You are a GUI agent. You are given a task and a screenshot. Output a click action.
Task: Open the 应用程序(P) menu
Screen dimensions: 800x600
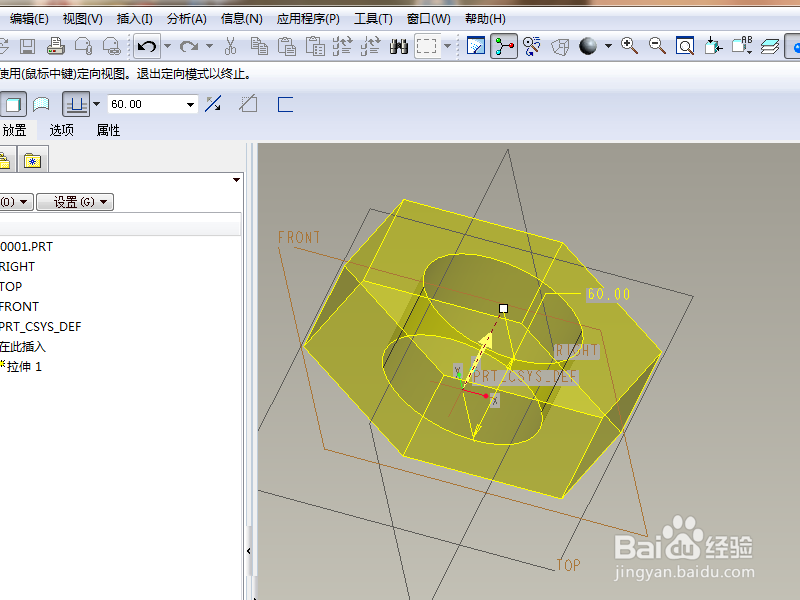pos(308,19)
